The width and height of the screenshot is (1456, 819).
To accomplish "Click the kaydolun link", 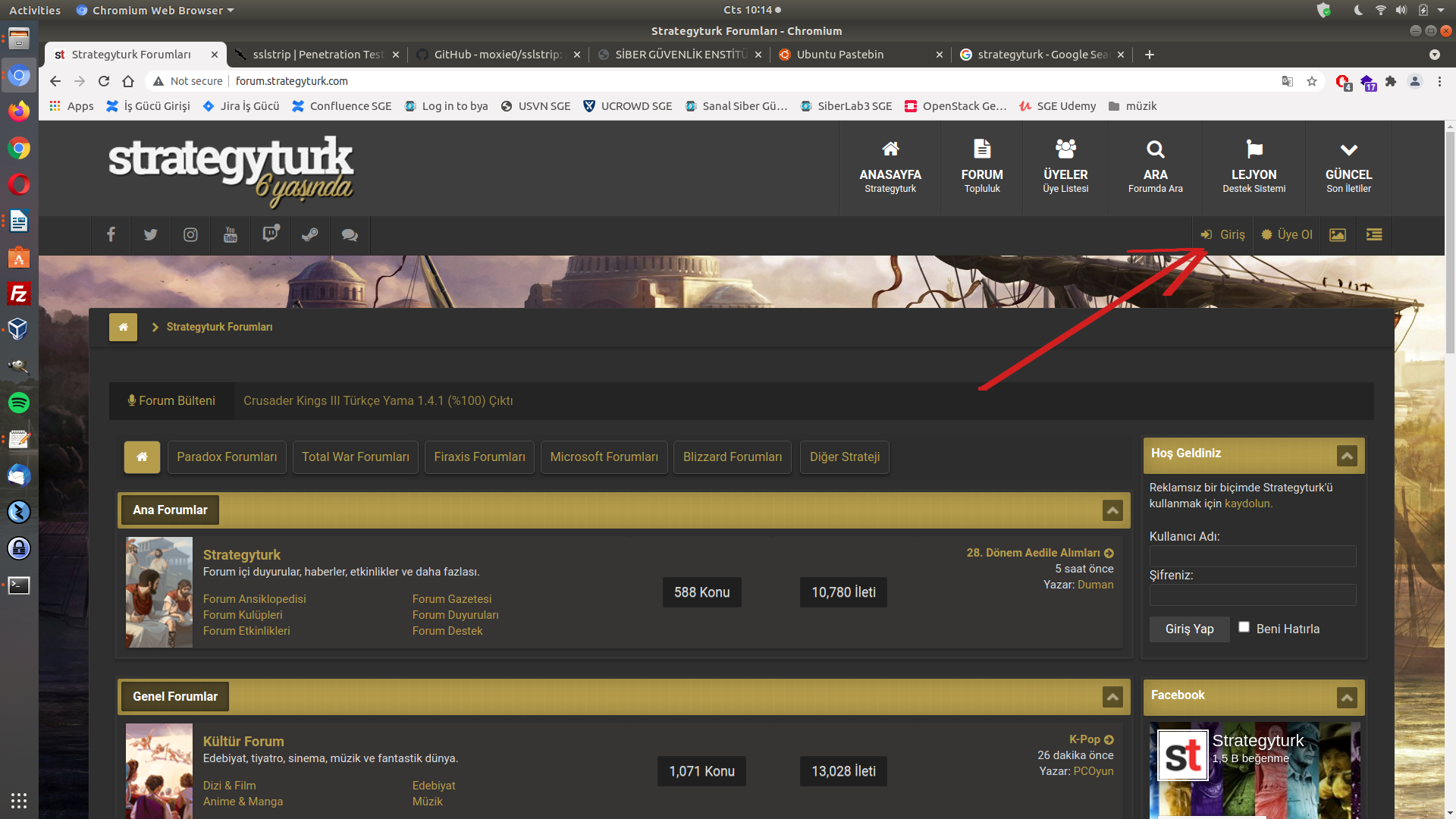I will 1248,504.
